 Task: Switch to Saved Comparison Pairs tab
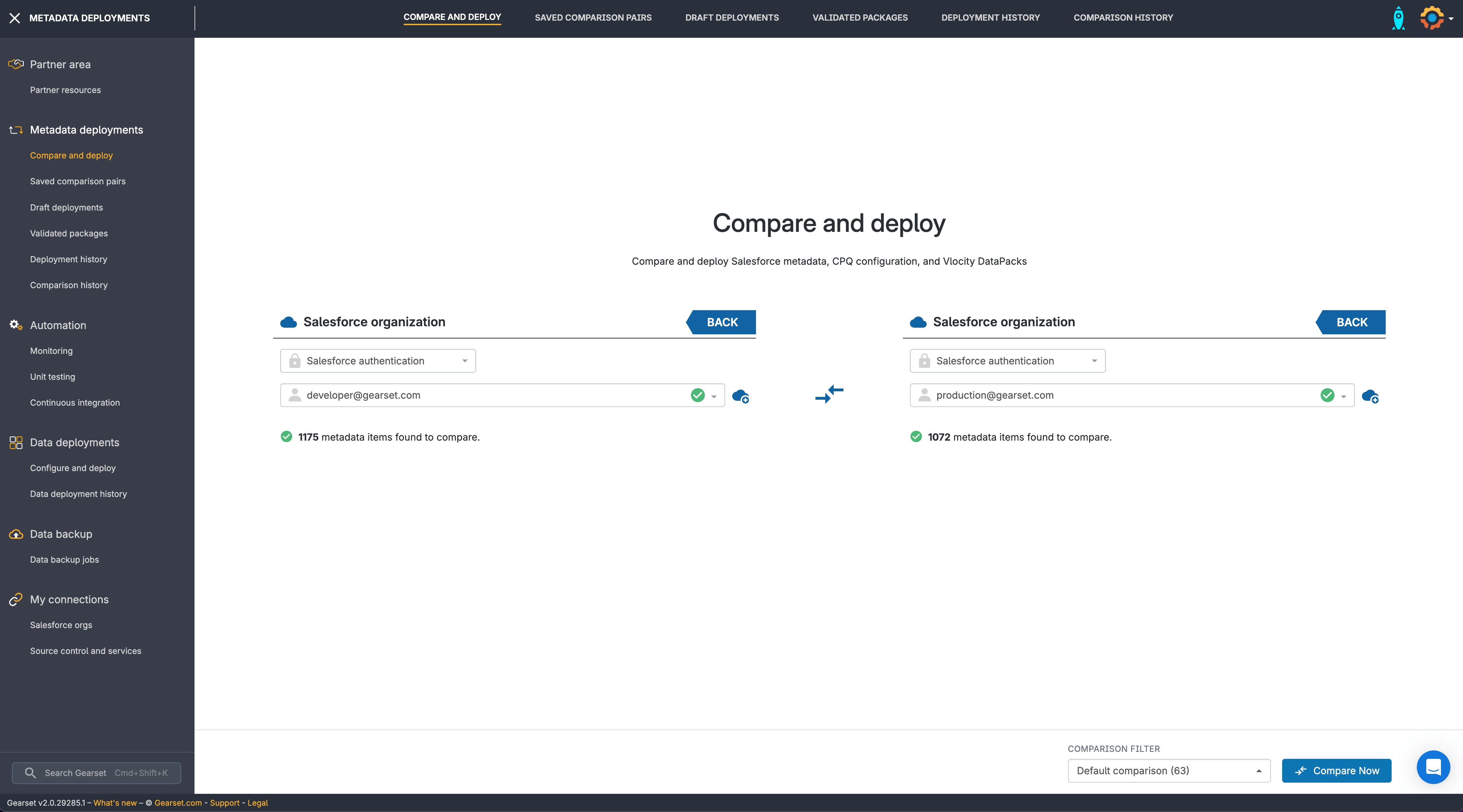593,17
